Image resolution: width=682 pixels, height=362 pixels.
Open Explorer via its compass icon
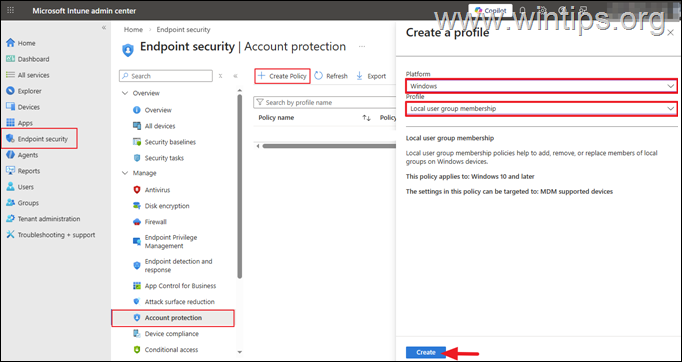[x=10, y=91]
